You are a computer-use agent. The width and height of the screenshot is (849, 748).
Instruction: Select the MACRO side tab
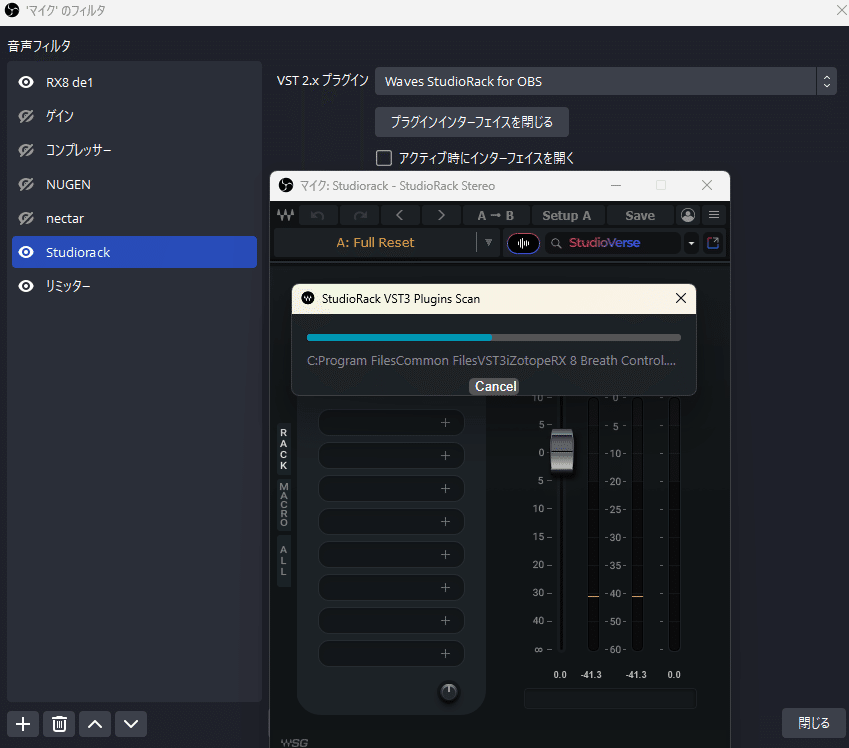click(284, 507)
